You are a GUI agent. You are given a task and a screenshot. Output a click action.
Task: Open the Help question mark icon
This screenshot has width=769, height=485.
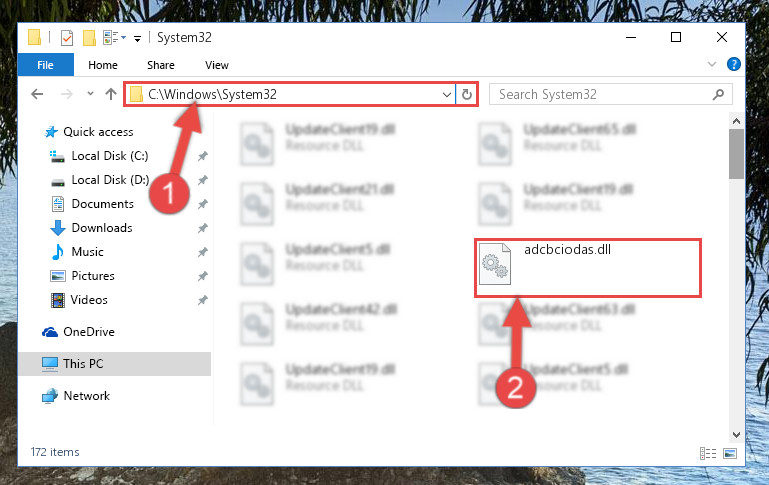pos(734,64)
